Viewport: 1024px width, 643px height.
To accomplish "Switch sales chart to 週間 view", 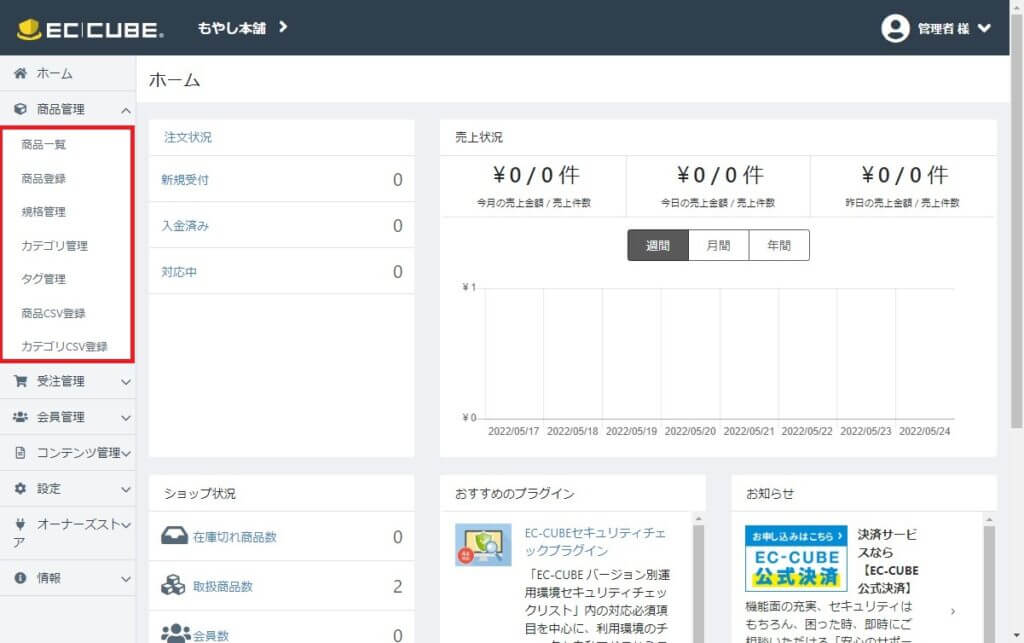I will point(658,245).
